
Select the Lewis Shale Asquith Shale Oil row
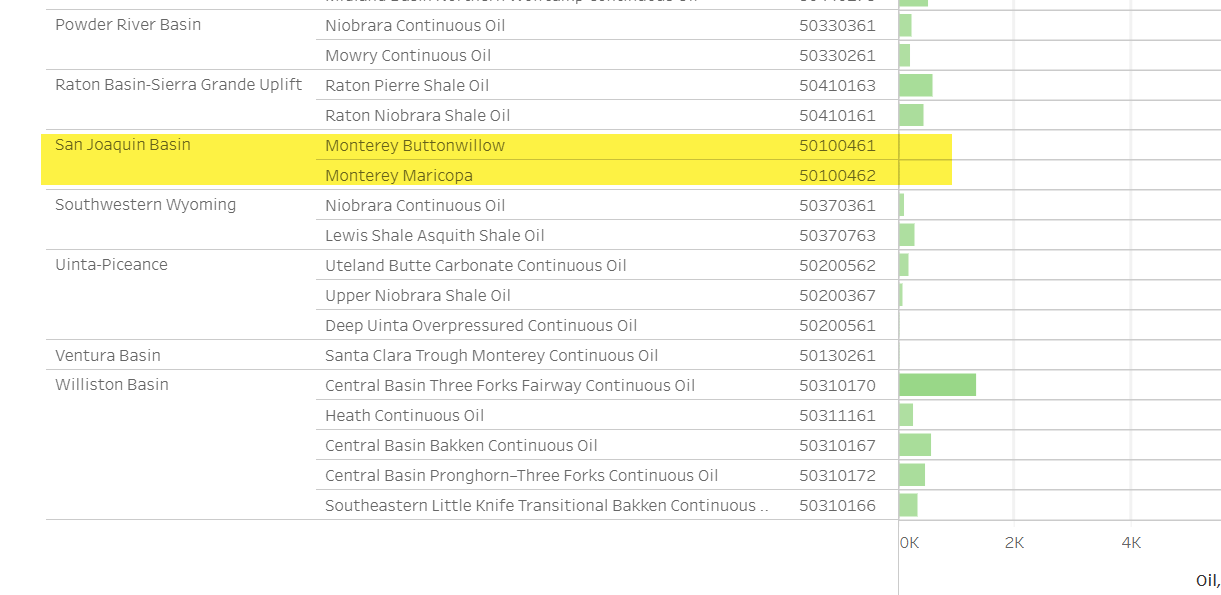(x=434, y=236)
